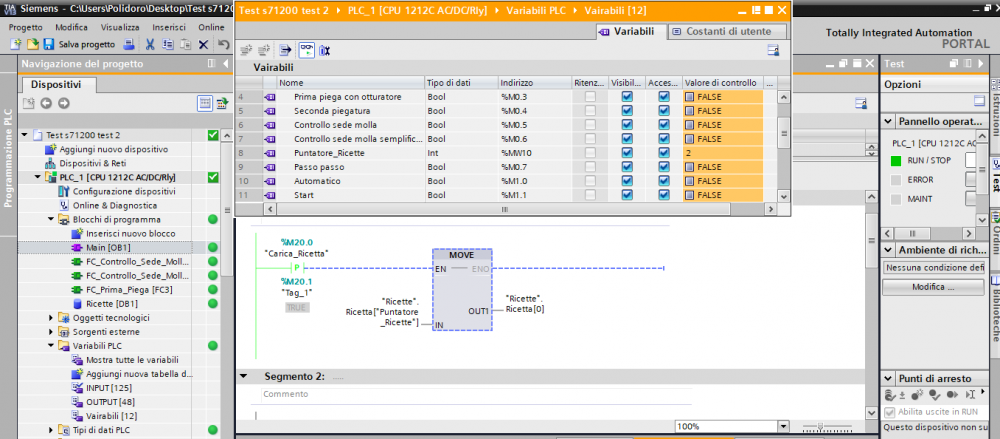Toggle Accessibile checkbox for Seconda piegatura

pos(664,110)
